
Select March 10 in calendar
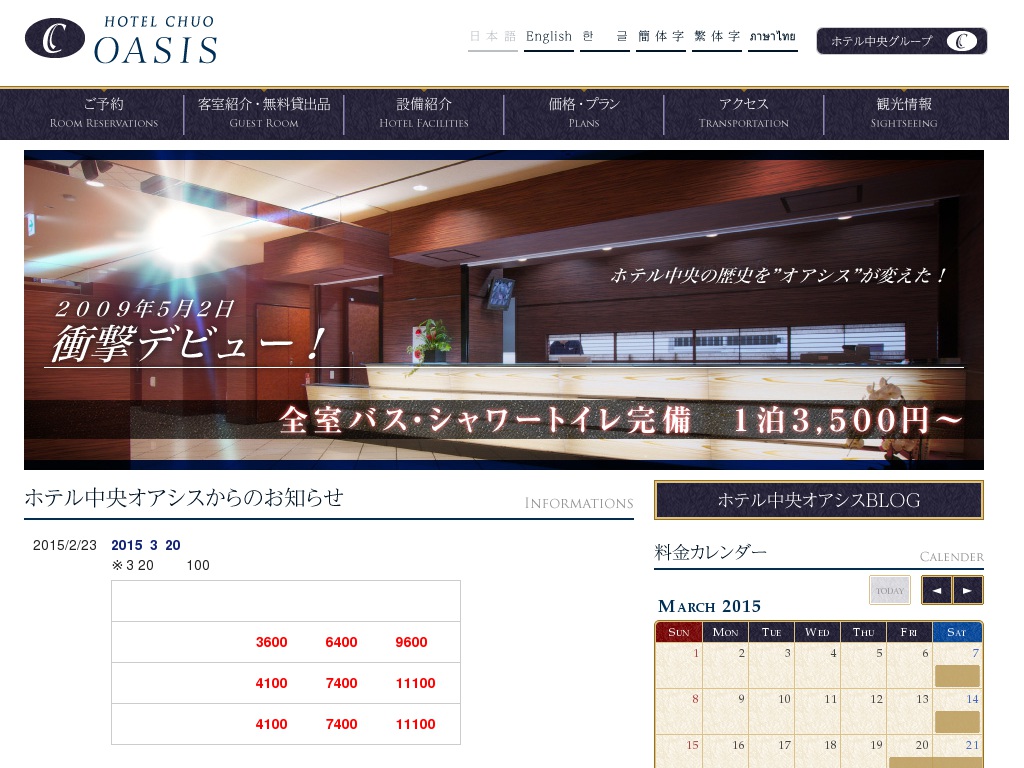point(771,711)
